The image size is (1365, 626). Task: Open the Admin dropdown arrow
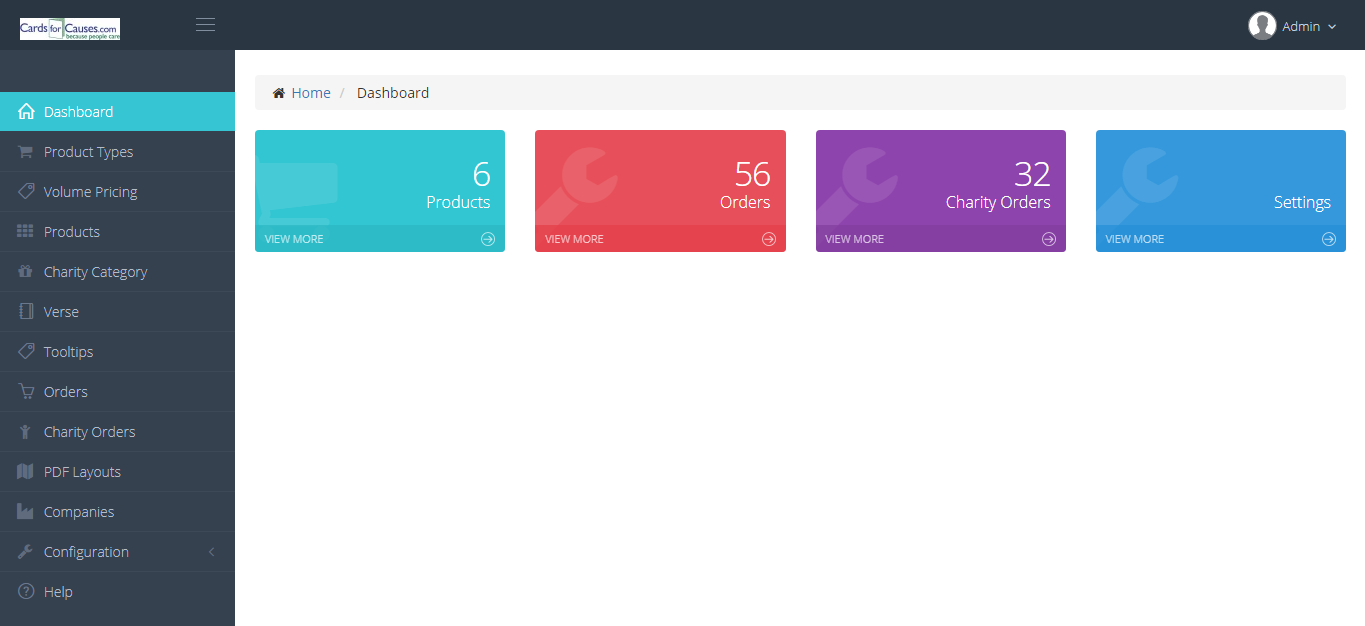(x=1332, y=27)
